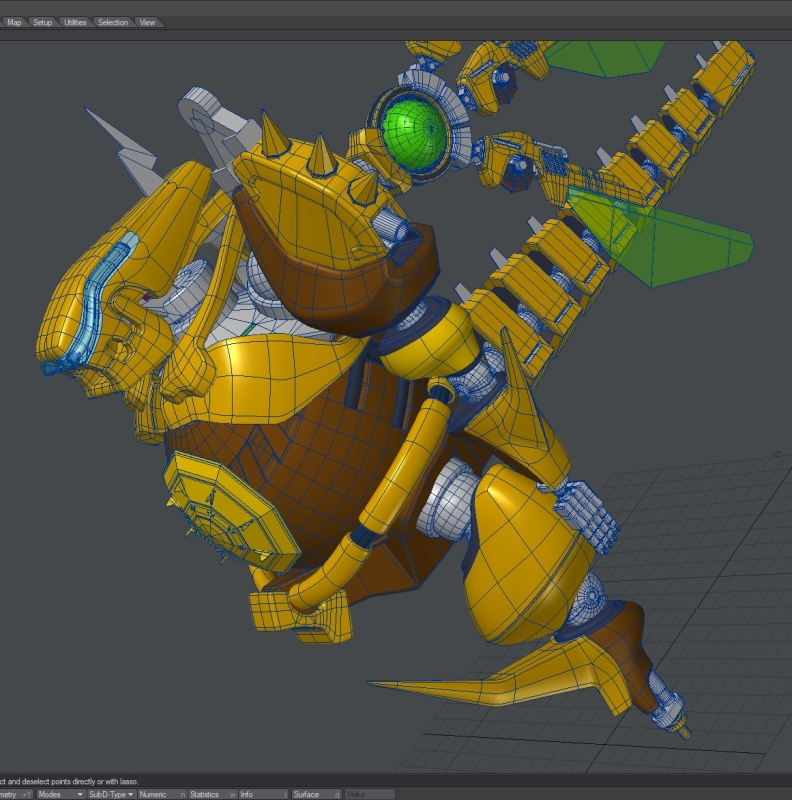Open the Surface editor button
The image size is (792, 800).
tap(314, 794)
